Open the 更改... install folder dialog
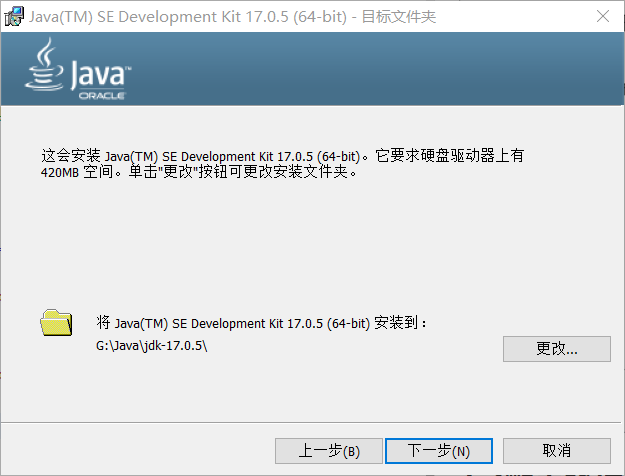 557,349
